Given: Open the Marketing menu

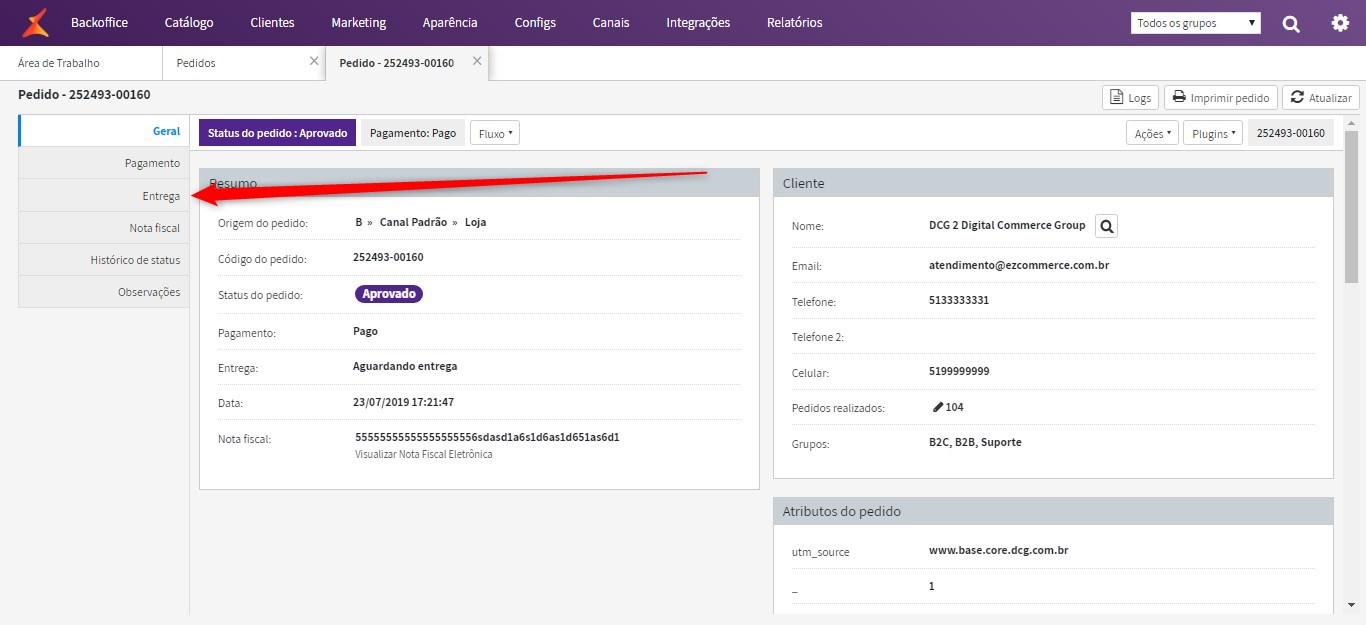Looking at the screenshot, I should (x=358, y=22).
